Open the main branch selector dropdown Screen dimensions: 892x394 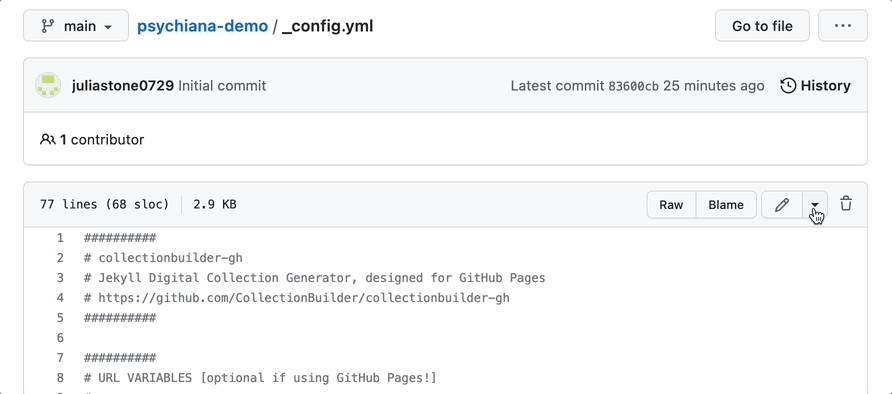click(76, 26)
